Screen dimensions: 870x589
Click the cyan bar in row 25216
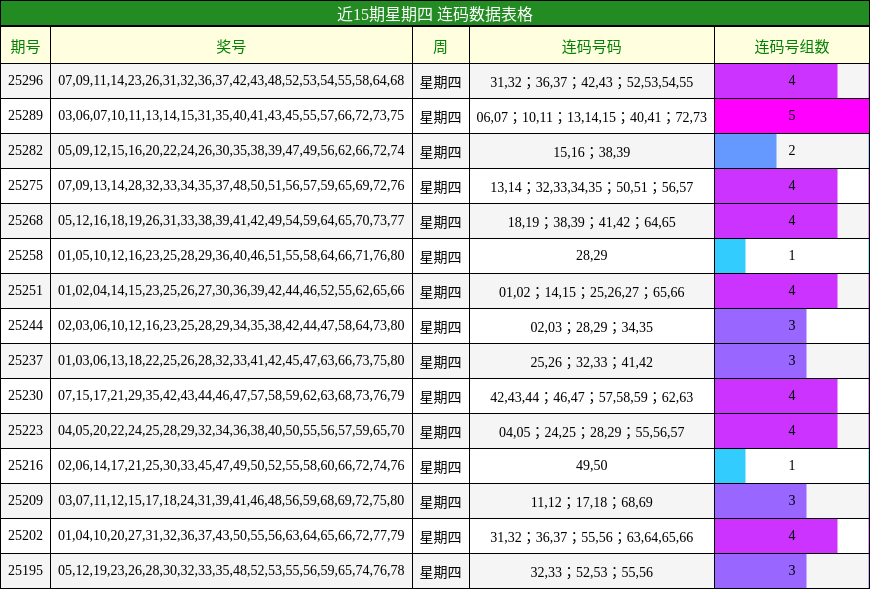(730, 467)
